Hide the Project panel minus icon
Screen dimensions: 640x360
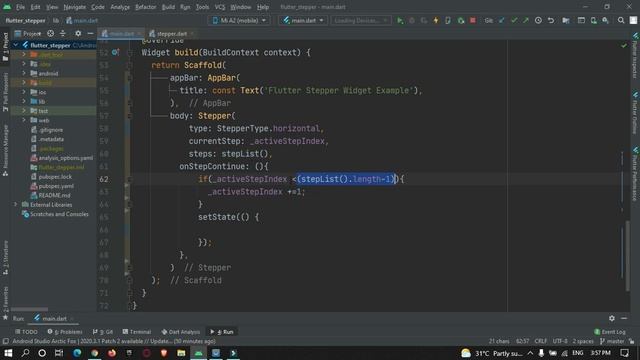click(x=90, y=33)
